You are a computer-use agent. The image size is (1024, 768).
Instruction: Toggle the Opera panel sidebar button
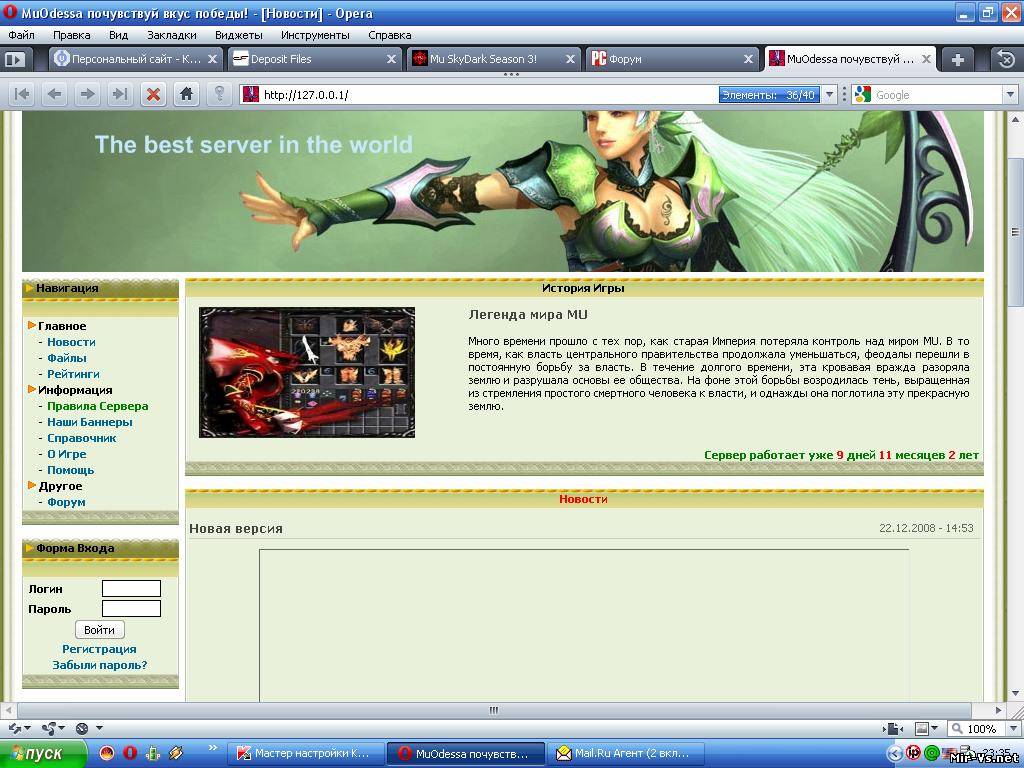(15, 59)
